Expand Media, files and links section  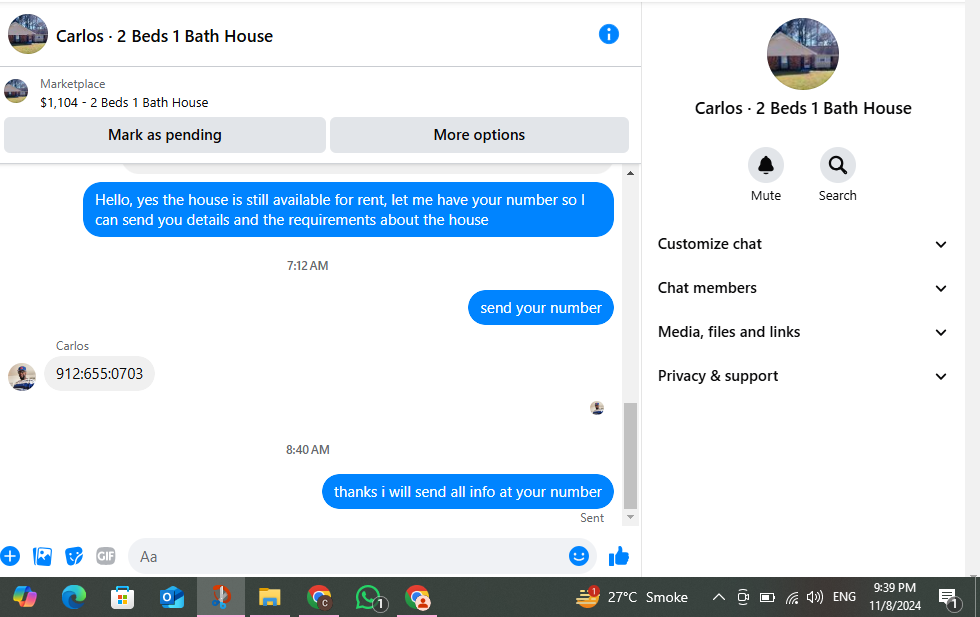coord(802,332)
